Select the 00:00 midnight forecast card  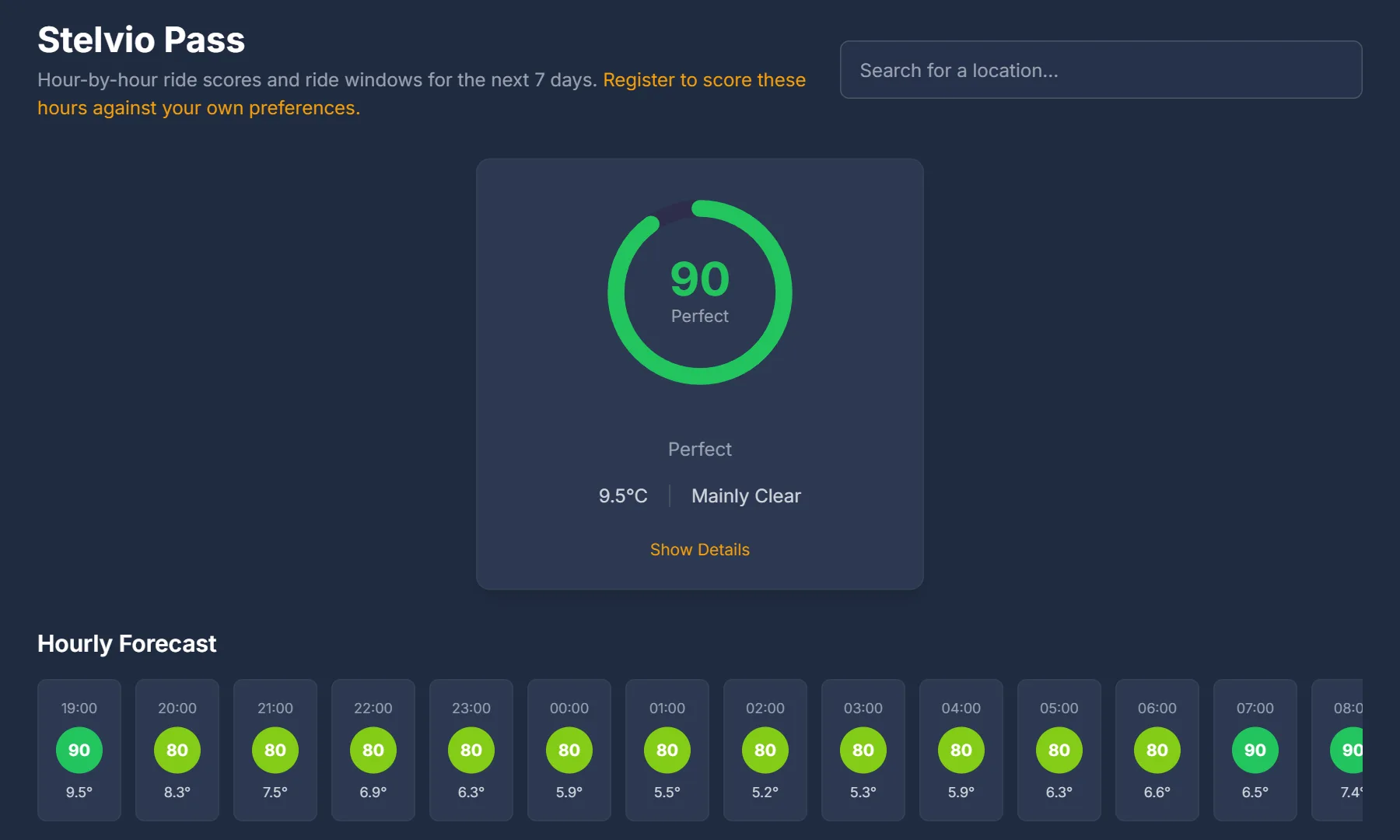coord(569,750)
